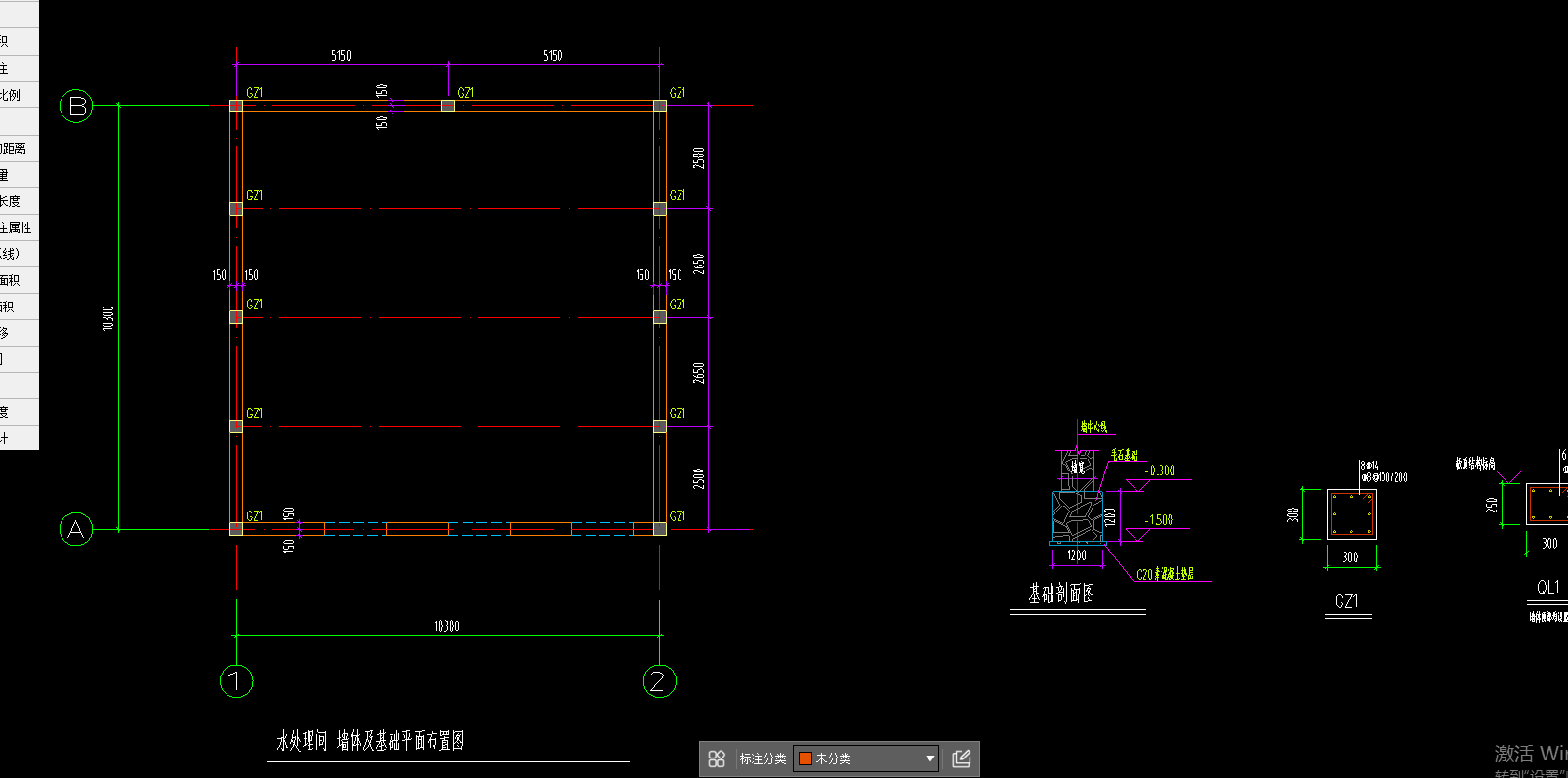Image resolution: width=1568 pixels, height=778 pixels.
Task: Click the edit annotation pencil icon
Action: click(961, 758)
